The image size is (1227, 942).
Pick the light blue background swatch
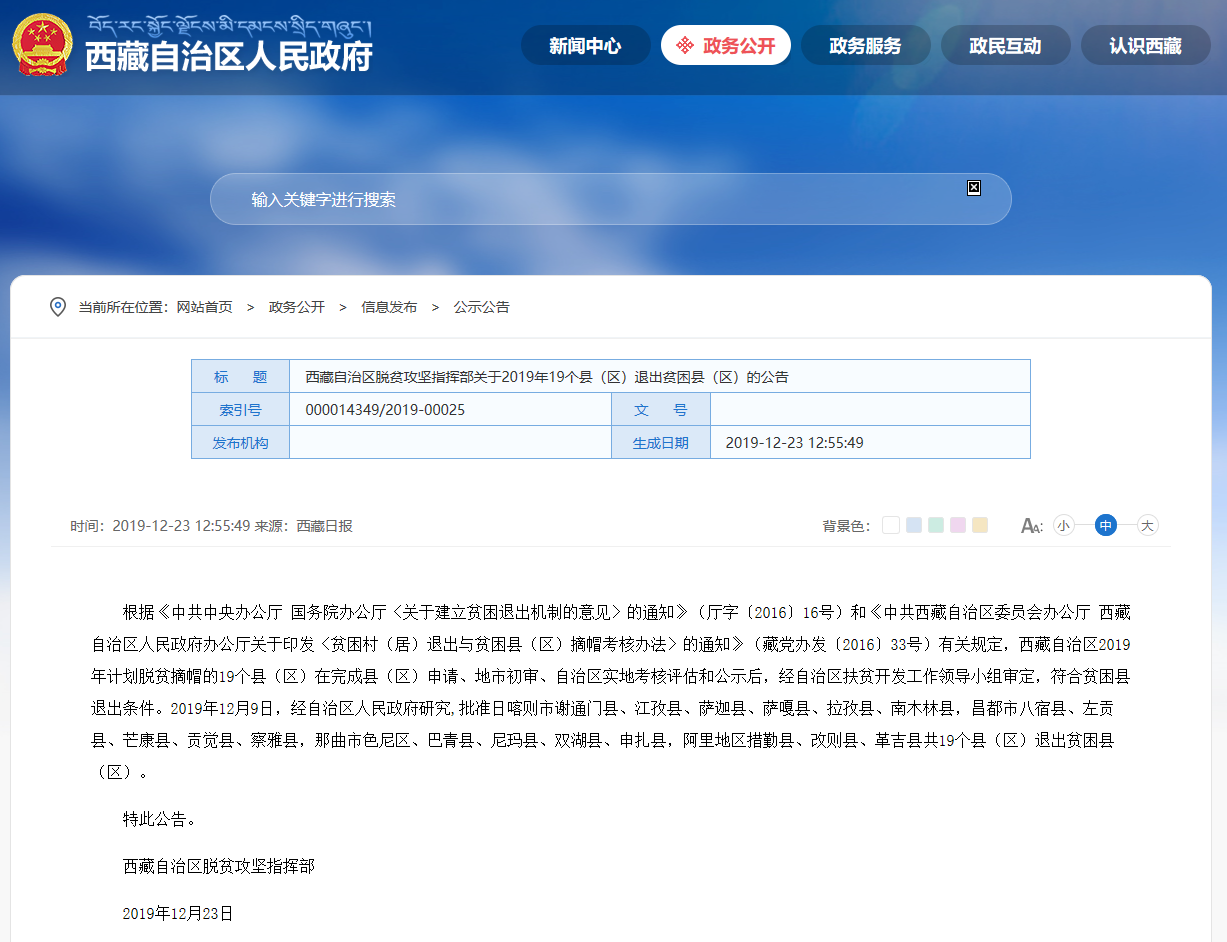[x=914, y=525]
